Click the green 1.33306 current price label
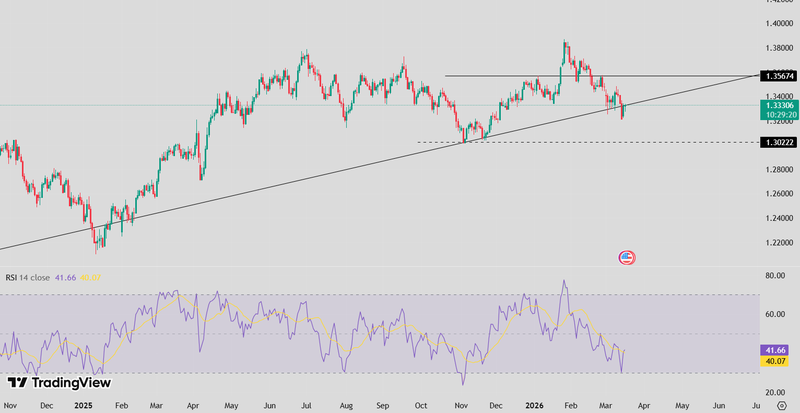Image resolution: width=800 pixels, height=413 pixels. tap(777, 105)
